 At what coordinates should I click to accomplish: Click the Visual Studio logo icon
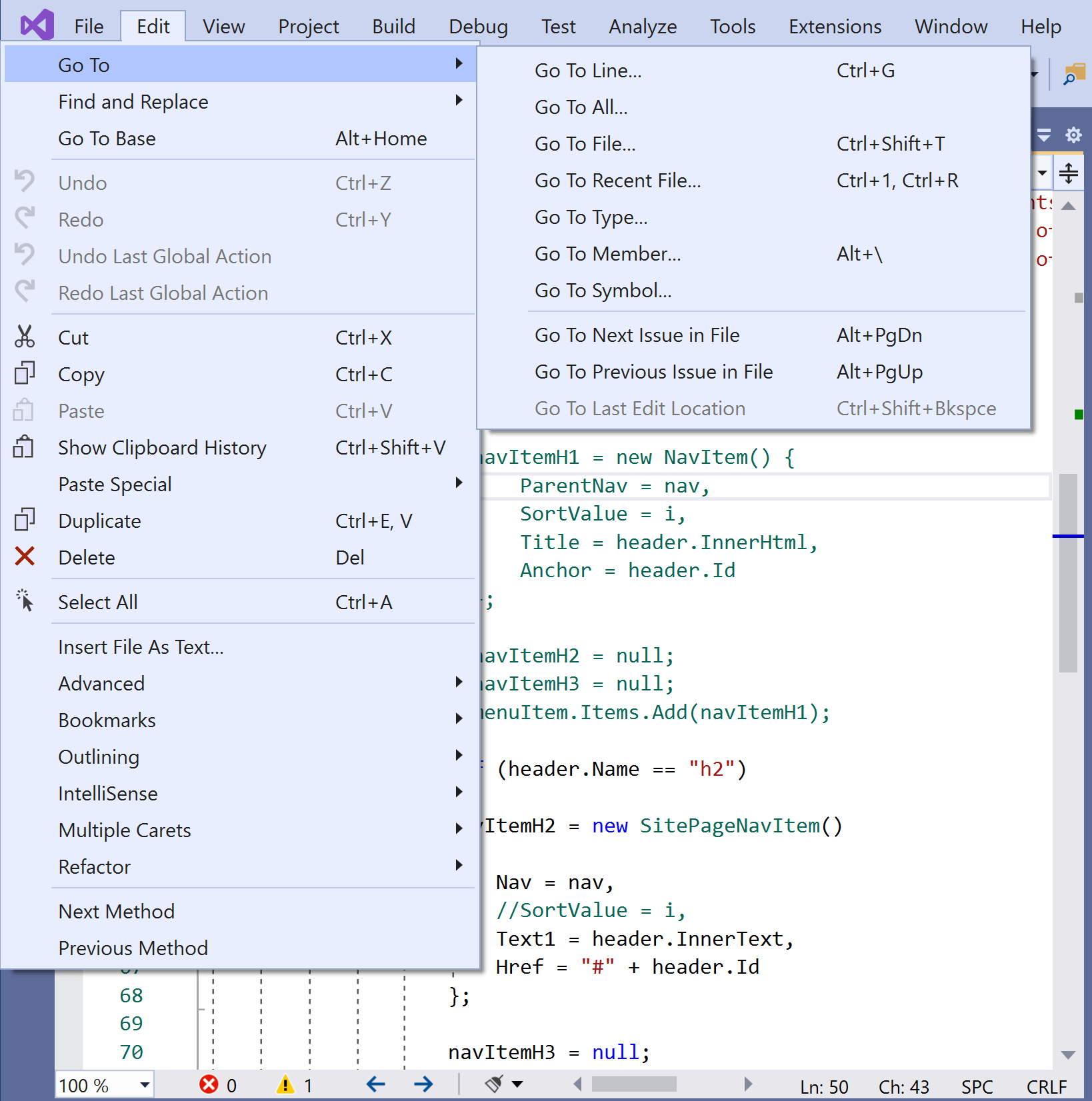click(x=37, y=25)
